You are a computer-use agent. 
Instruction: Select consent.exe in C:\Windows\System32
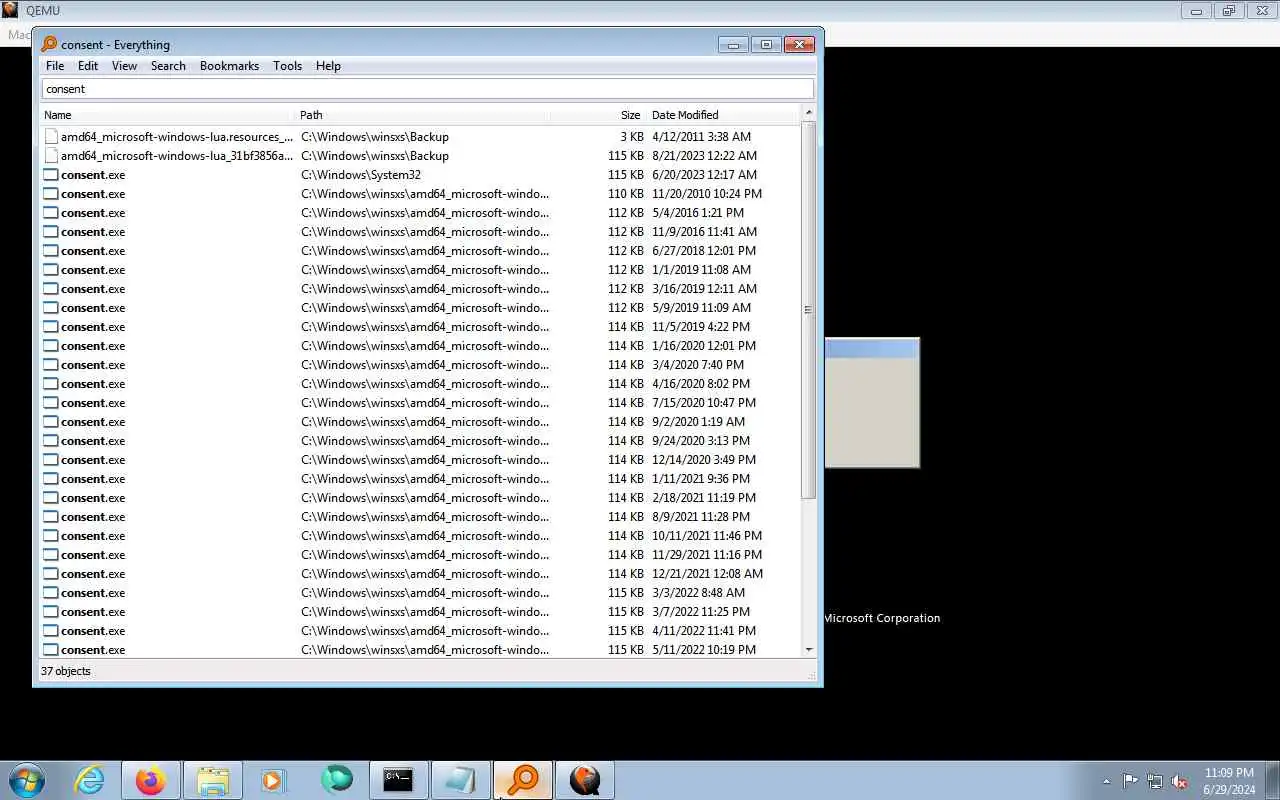coord(420,174)
